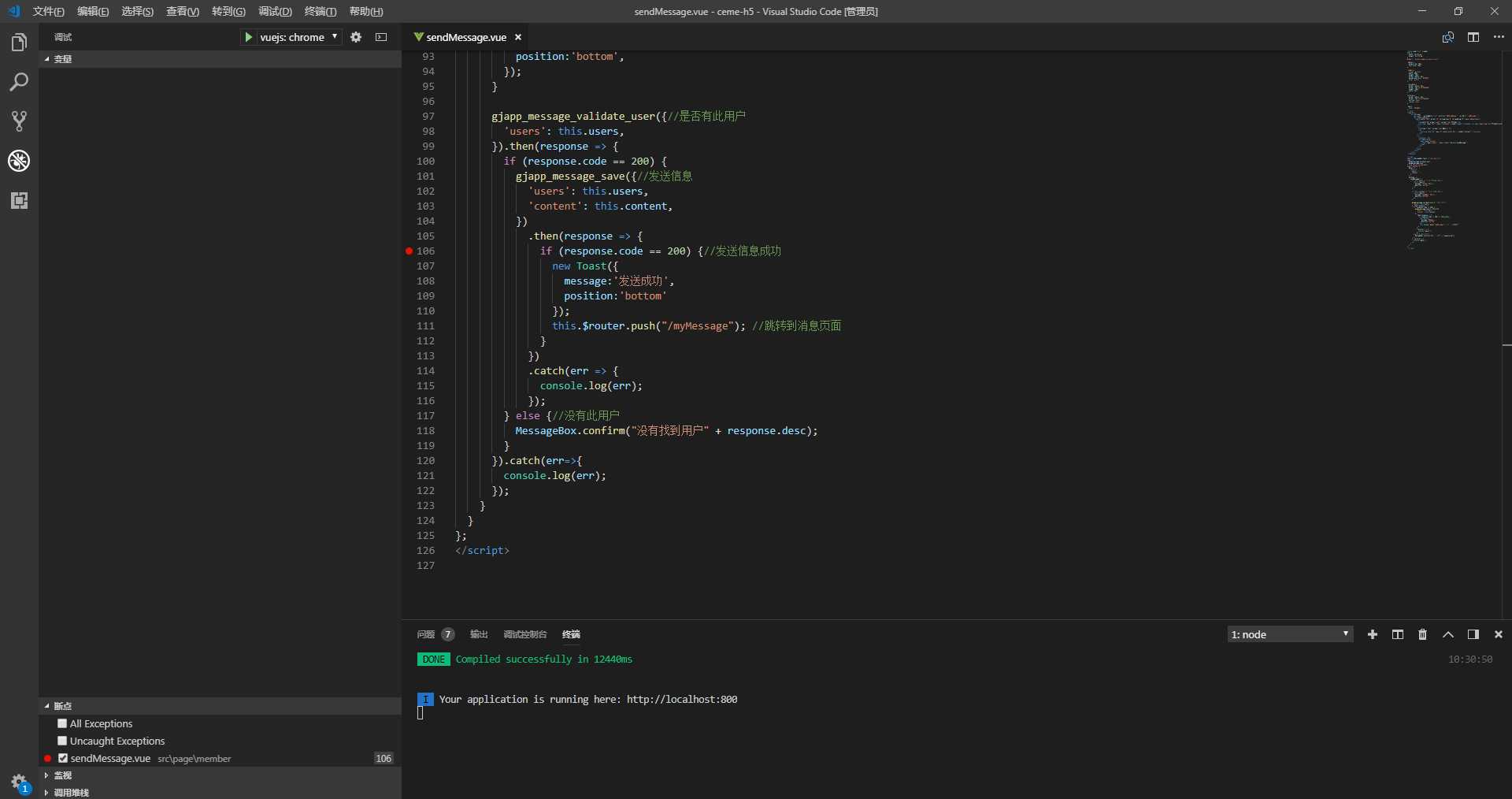The height and width of the screenshot is (799, 1512).
Task: Switch to the 问题 problems tab
Action: [426, 634]
